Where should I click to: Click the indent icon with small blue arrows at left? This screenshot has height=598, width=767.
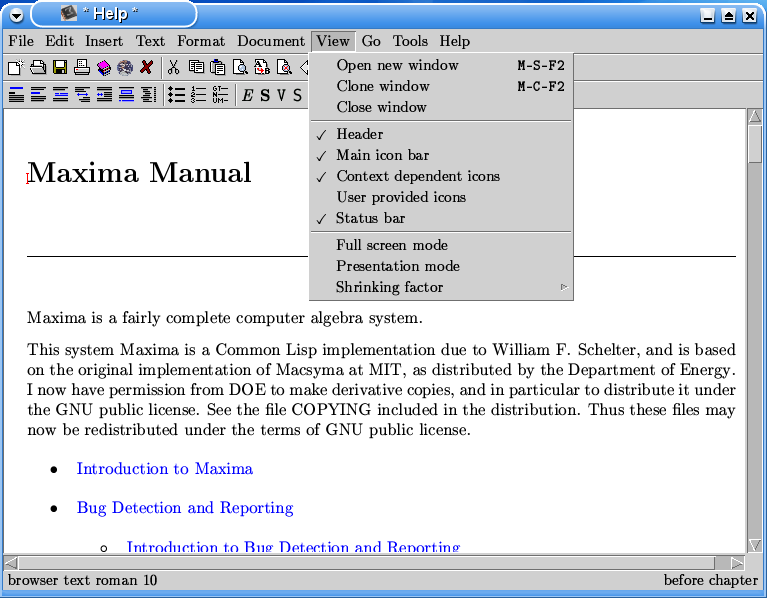coord(104,94)
